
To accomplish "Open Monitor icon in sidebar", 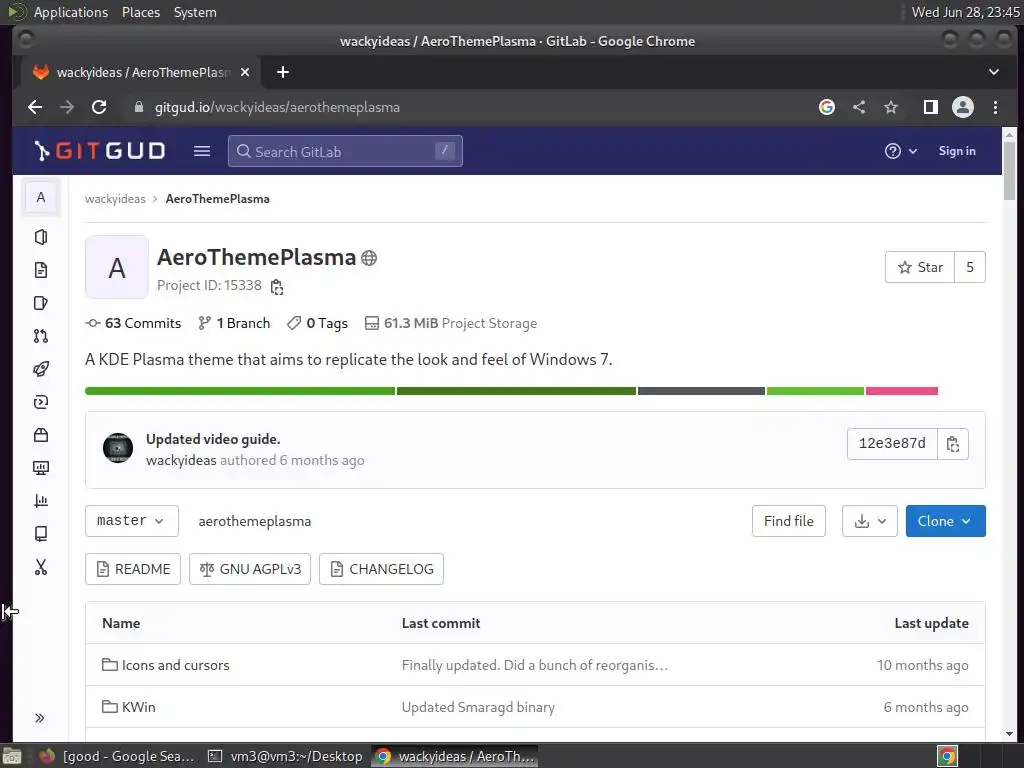I will [x=41, y=468].
